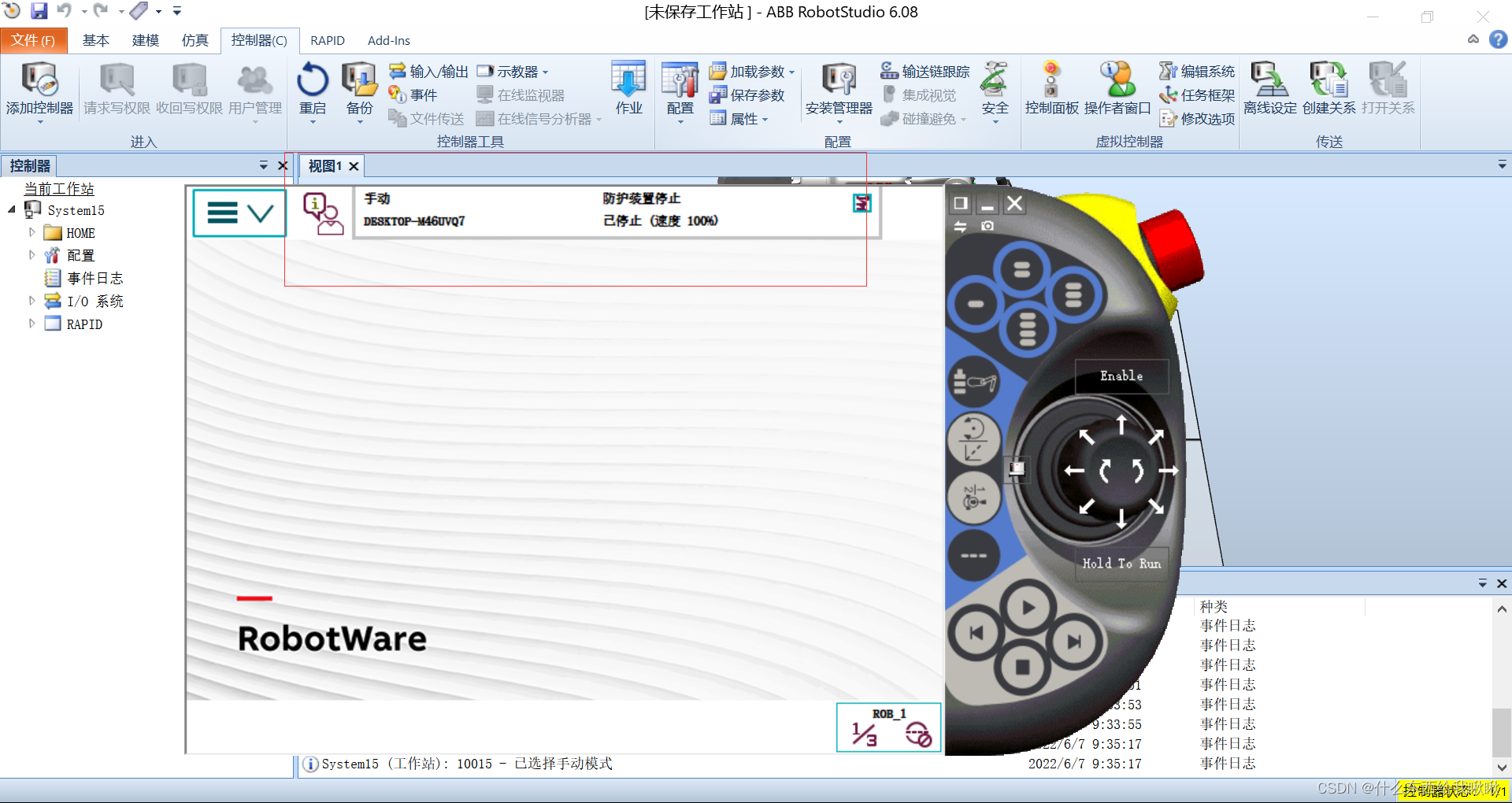Click Go Offline (离线设定) icon
The image size is (1512, 803).
point(1270,89)
